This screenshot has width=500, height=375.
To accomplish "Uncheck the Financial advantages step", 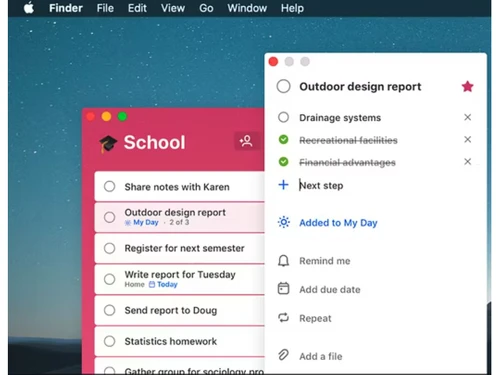I will [283, 162].
